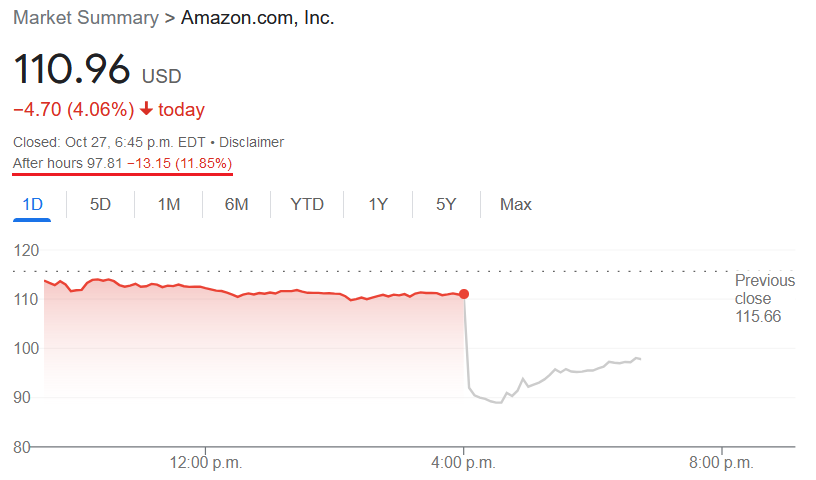Open the 6M chart view

point(236,205)
